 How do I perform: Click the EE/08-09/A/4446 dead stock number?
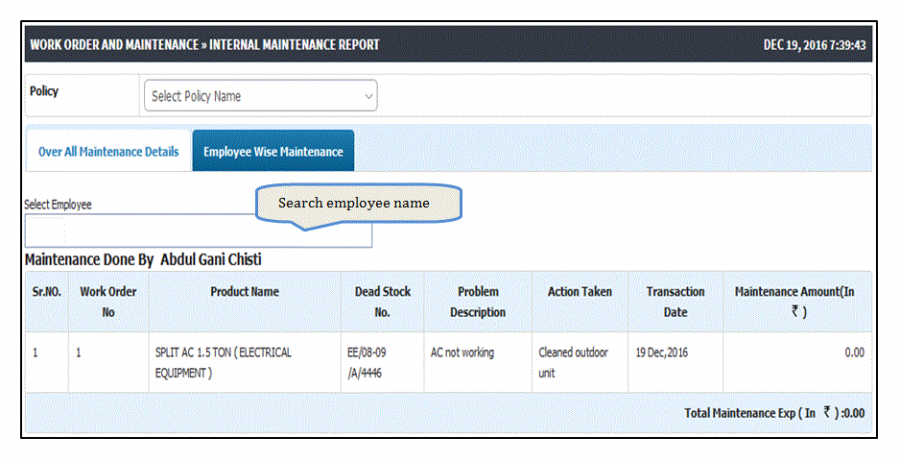point(364,363)
